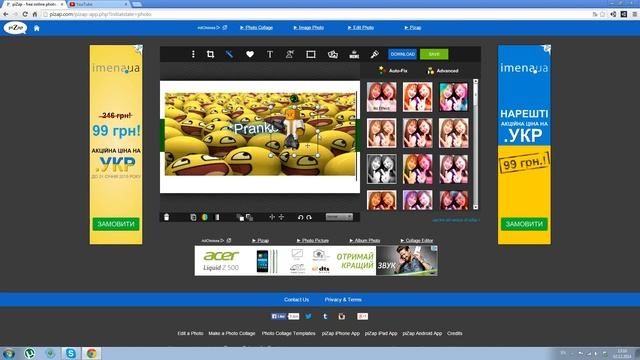Select the Crop tool
This screenshot has width=640, height=360.
210,54
